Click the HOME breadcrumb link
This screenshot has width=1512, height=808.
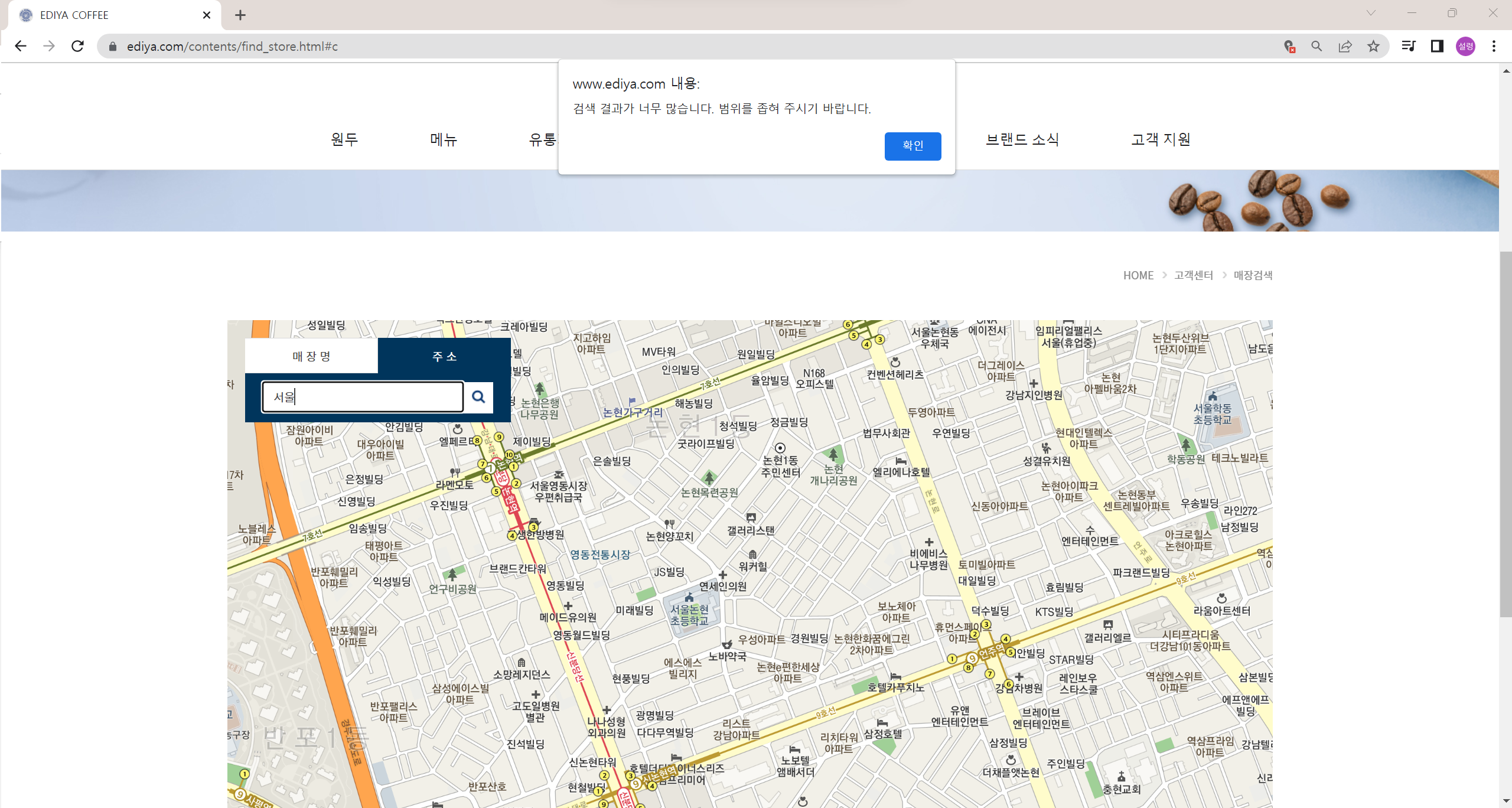[x=1138, y=275]
